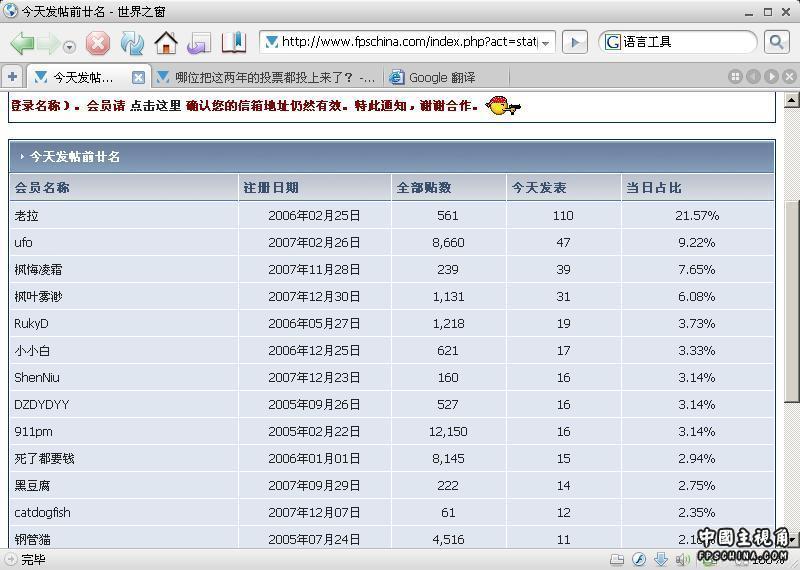The width and height of the screenshot is (800, 570).
Task: Click the pirate smiley emoticon
Action: click(503, 106)
